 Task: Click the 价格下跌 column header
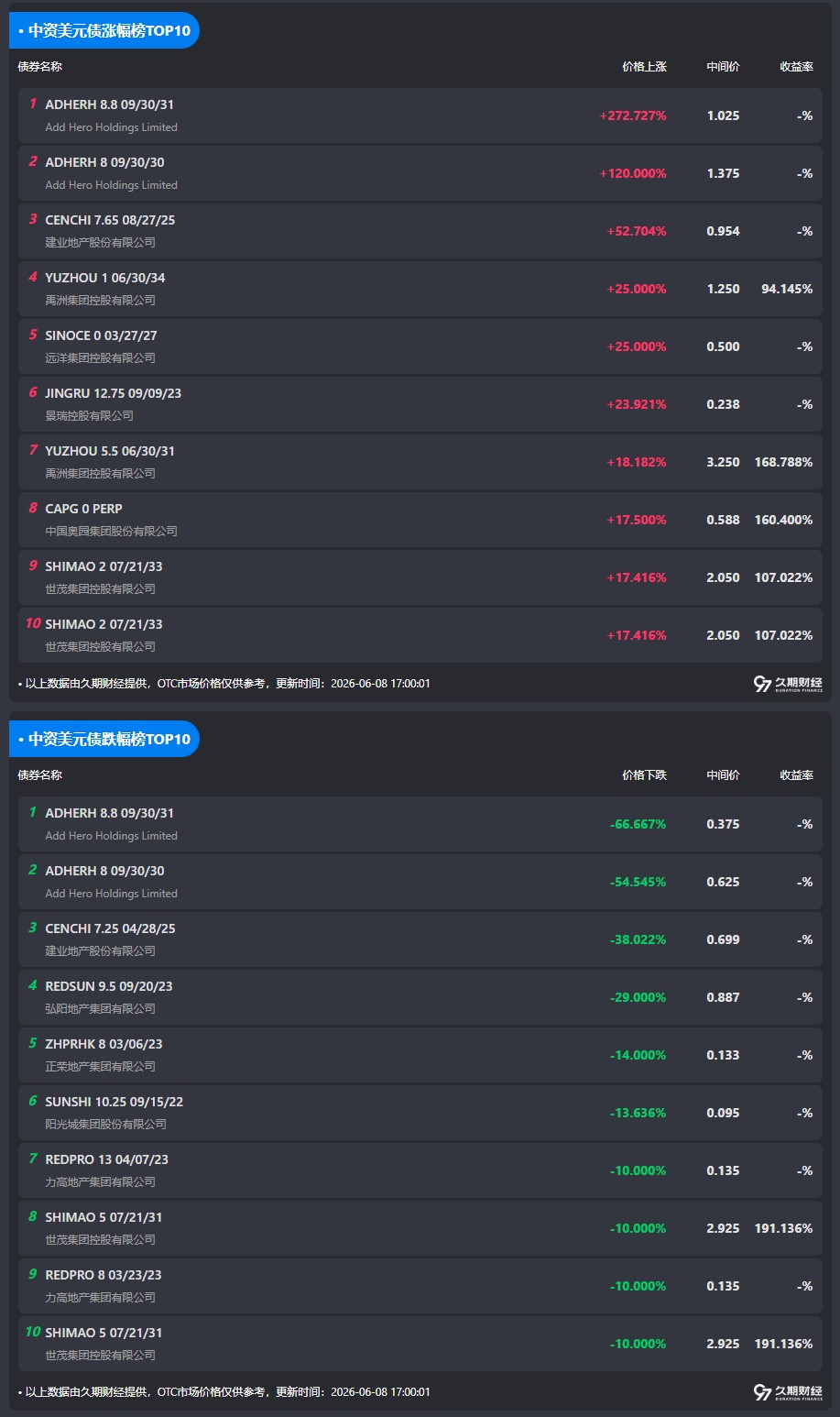(644, 775)
